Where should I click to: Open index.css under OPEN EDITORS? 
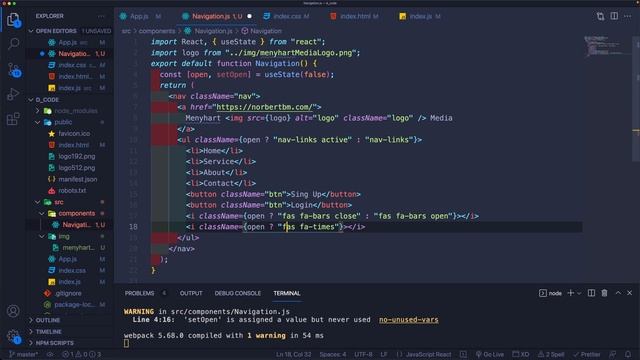[x=72, y=65]
